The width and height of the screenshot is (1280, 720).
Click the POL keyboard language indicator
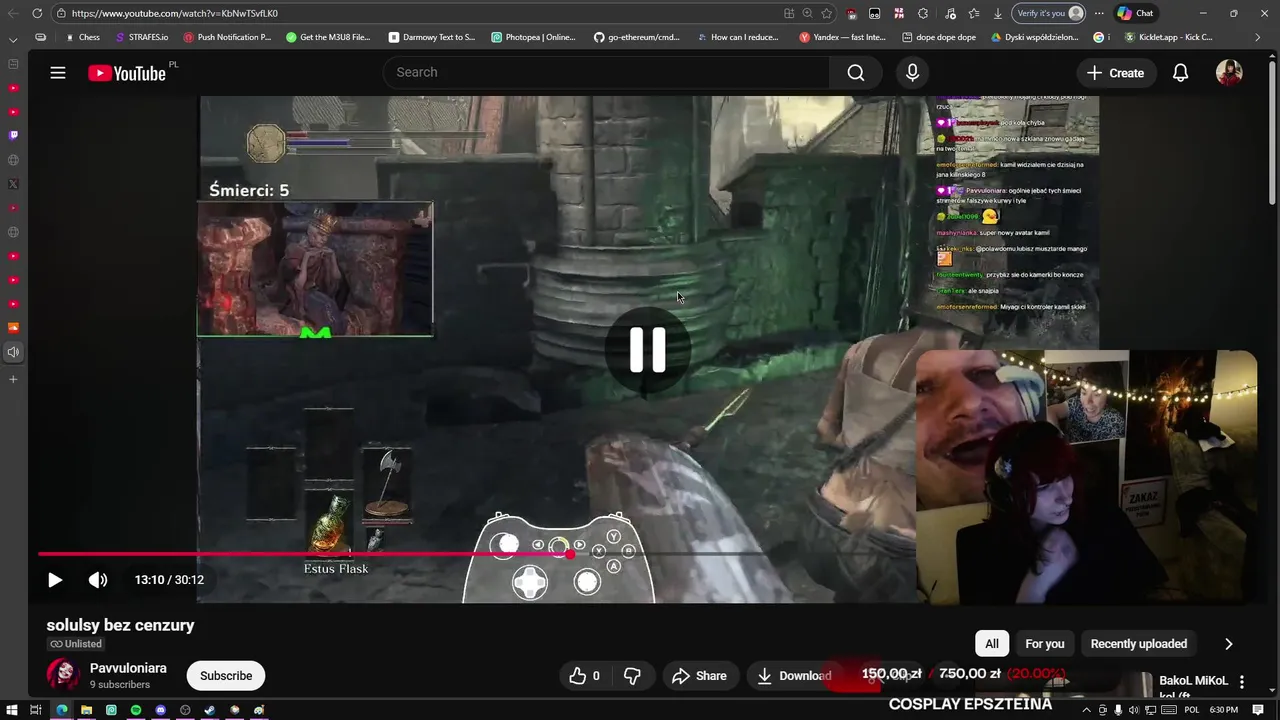1191,710
